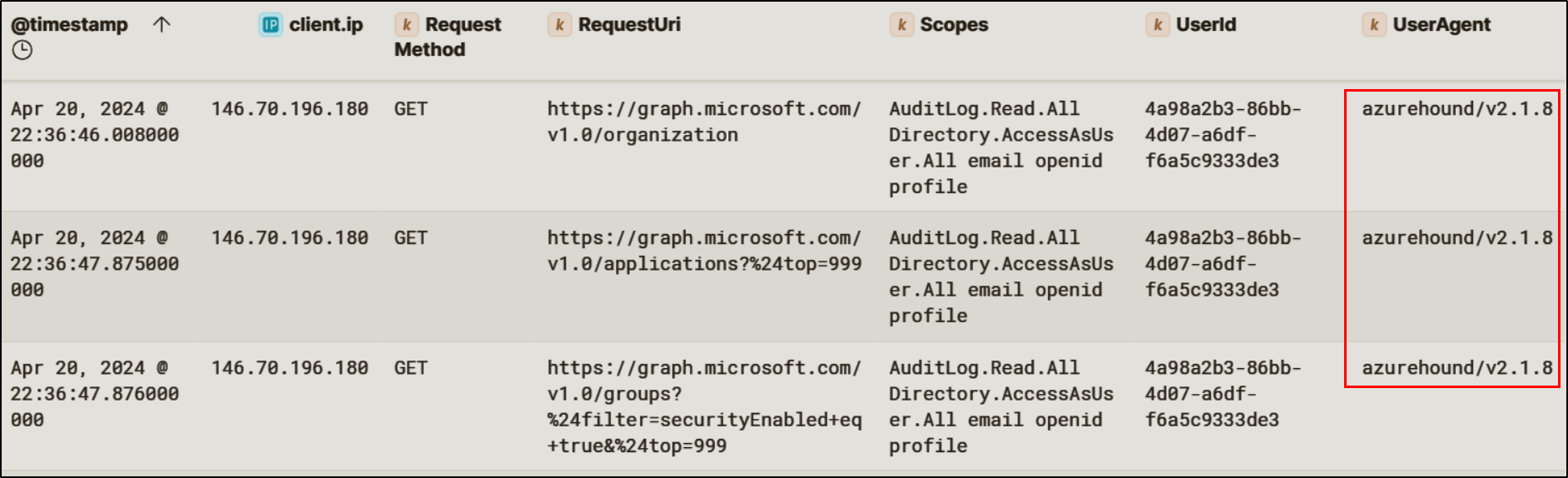
Task: Click the keyword icon beside UserId
Action: (x=1157, y=25)
